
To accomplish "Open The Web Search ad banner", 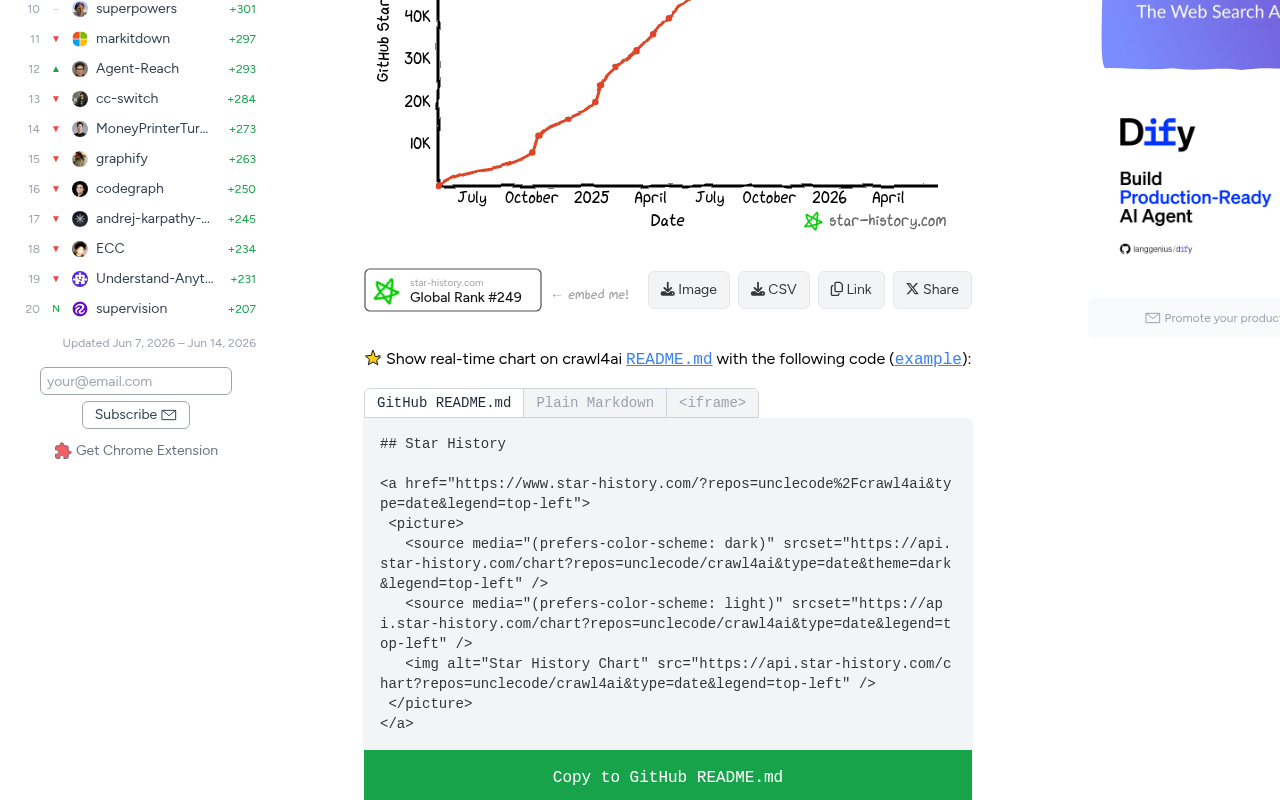I will click(1191, 34).
